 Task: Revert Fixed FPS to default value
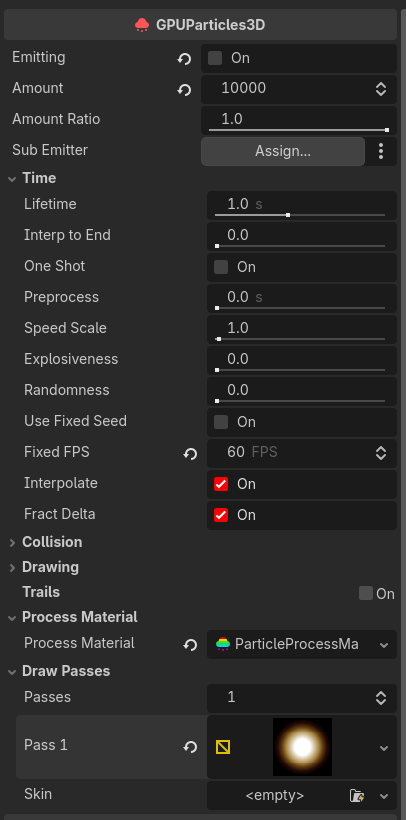190,453
